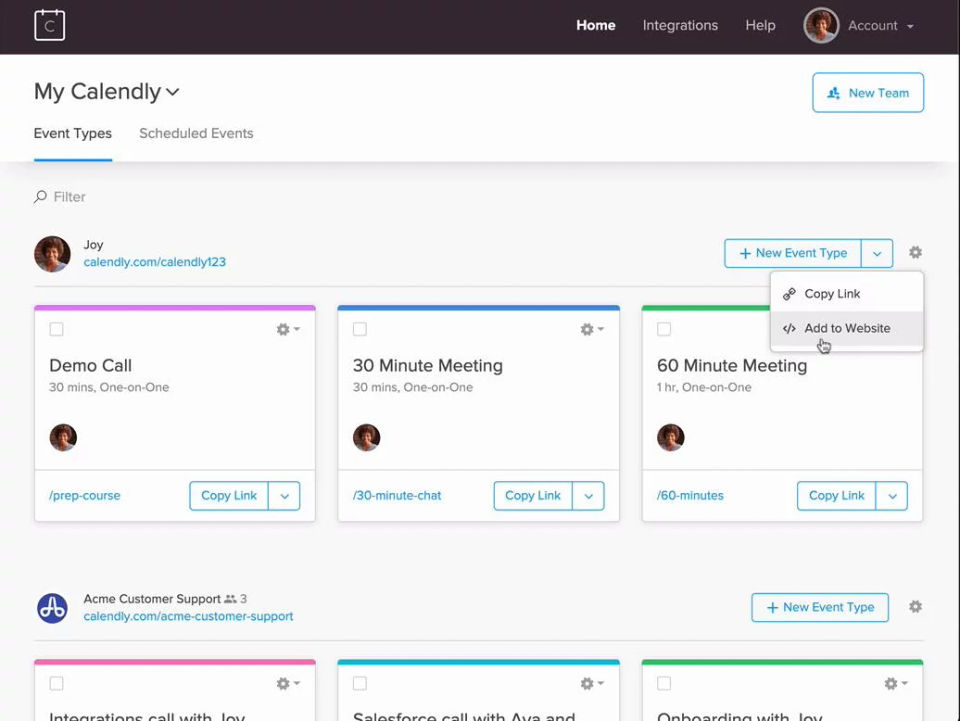The width and height of the screenshot is (960, 721).
Task: Tick the Integrations call card checkbox
Action: point(56,683)
